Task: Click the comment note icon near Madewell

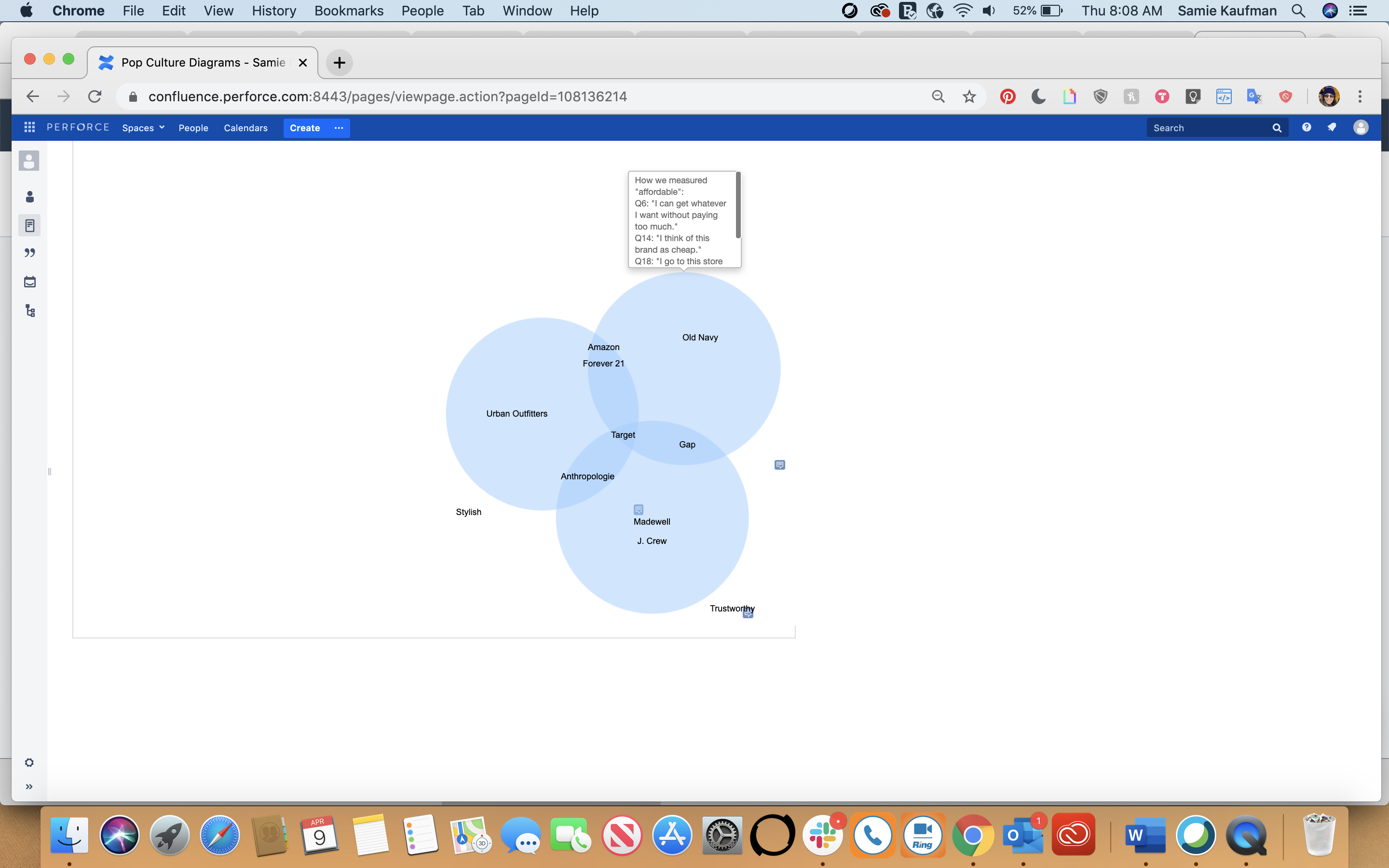Action: (x=638, y=509)
